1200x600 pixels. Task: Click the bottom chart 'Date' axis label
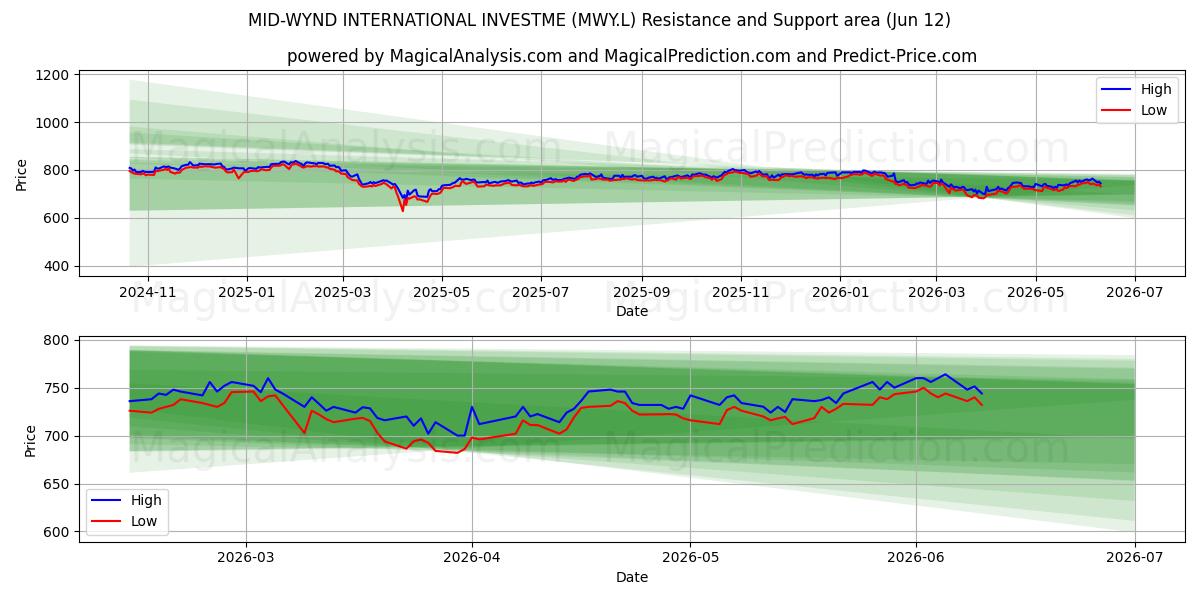pos(632,577)
